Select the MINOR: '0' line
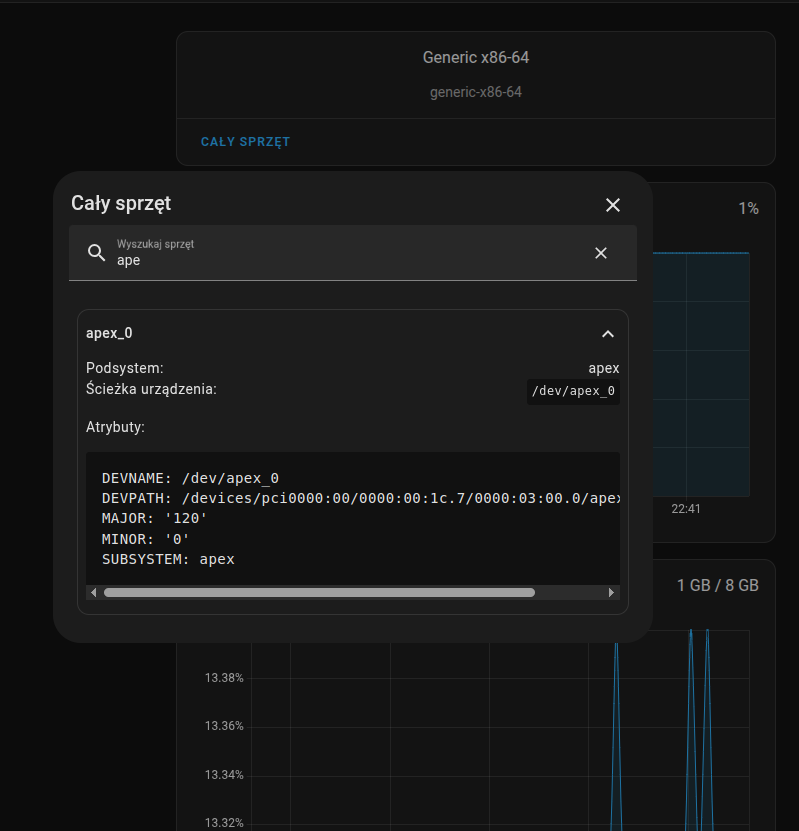This screenshot has height=831, width=799. pyautogui.click(x=145, y=539)
